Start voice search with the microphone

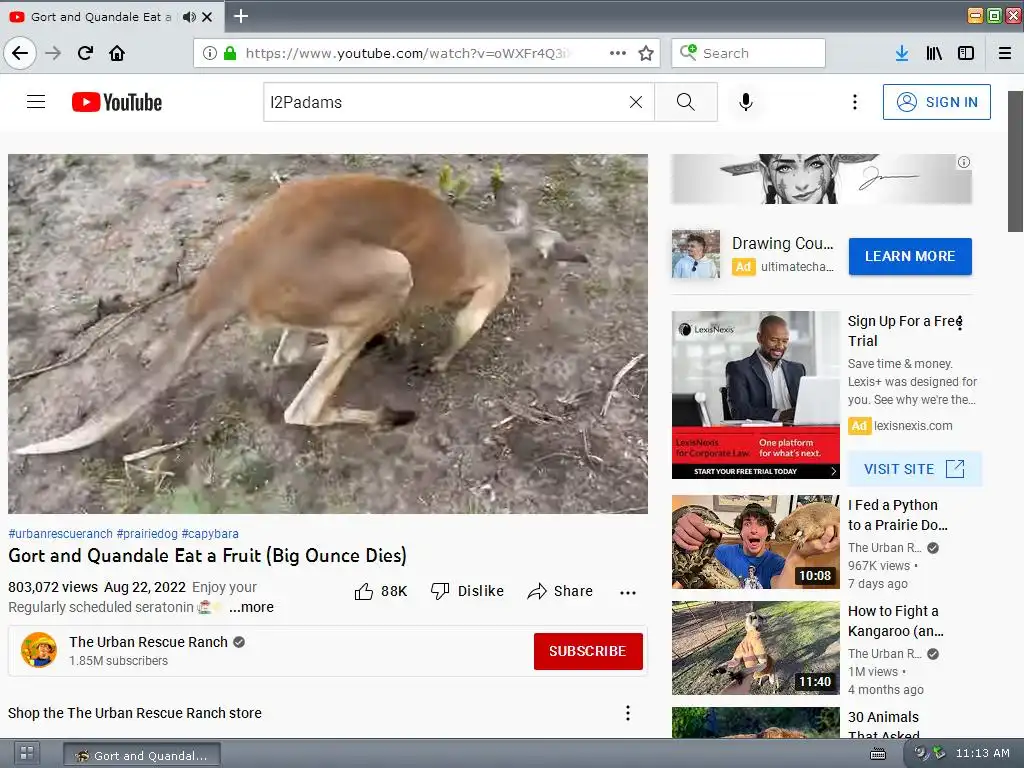pyautogui.click(x=746, y=102)
